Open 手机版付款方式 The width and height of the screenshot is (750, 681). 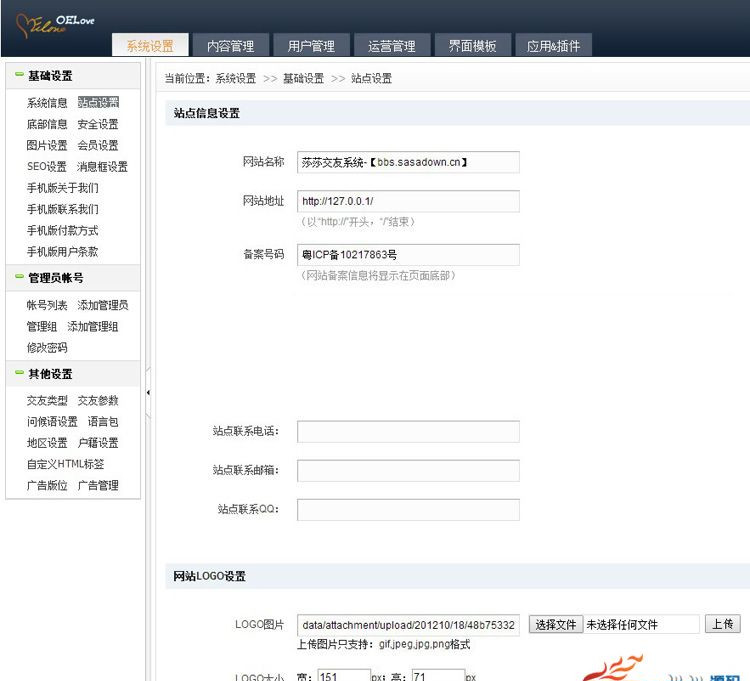click(x=63, y=231)
